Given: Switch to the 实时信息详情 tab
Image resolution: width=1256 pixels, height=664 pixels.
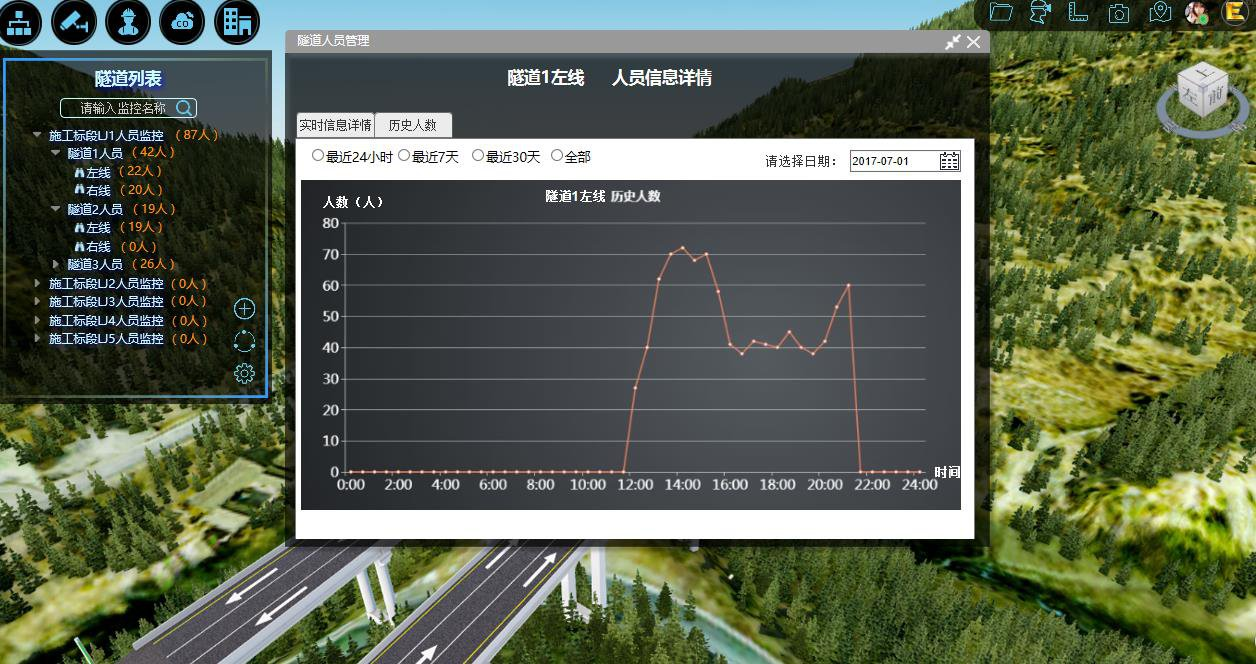Looking at the screenshot, I should point(335,125).
